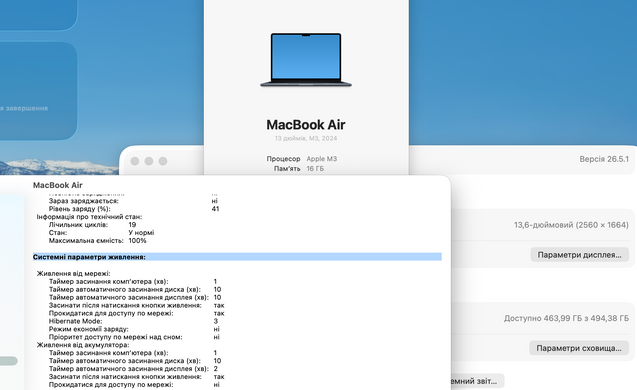Click the MacBook Air laptop image
The image size is (637, 390).
306,60
